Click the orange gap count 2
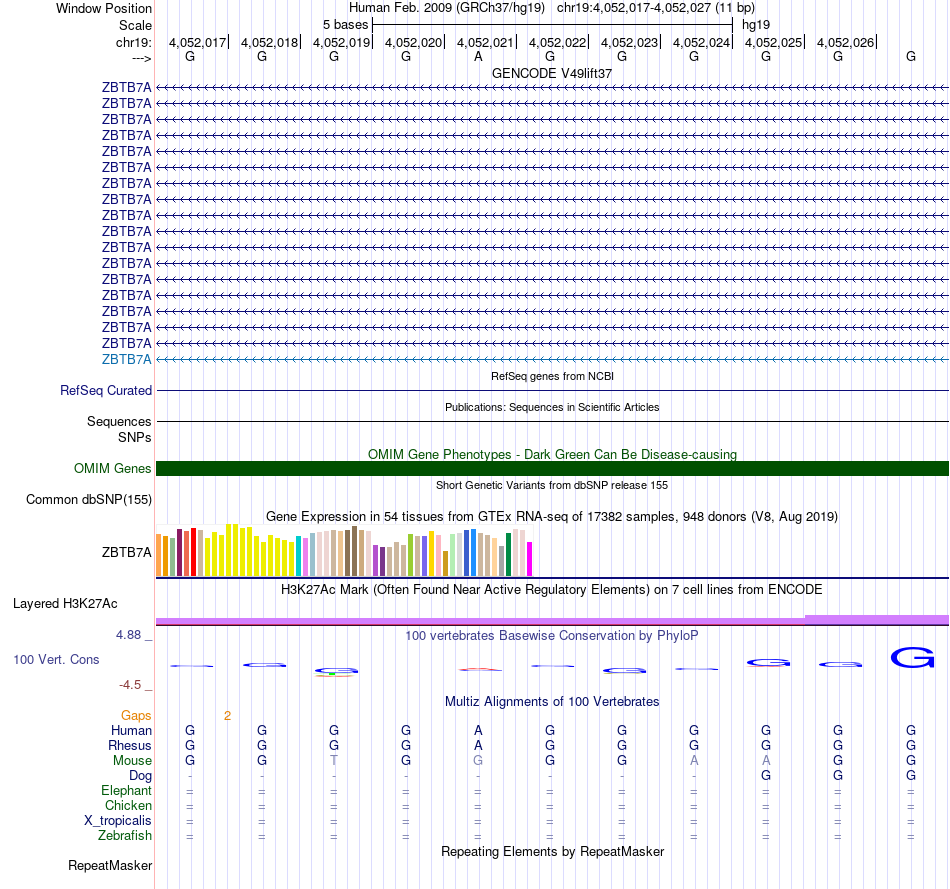The width and height of the screenshot is (950, 889). click(x=227, y=716)
